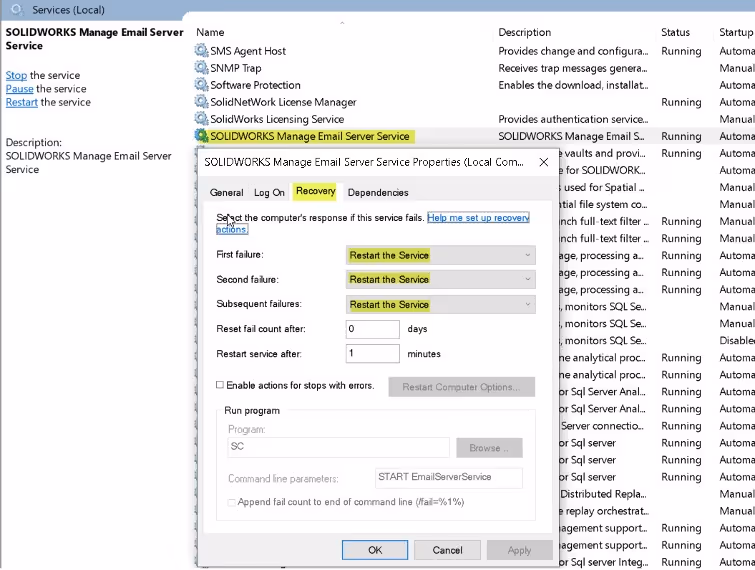Open the First failure dropdown

[441, 255]
